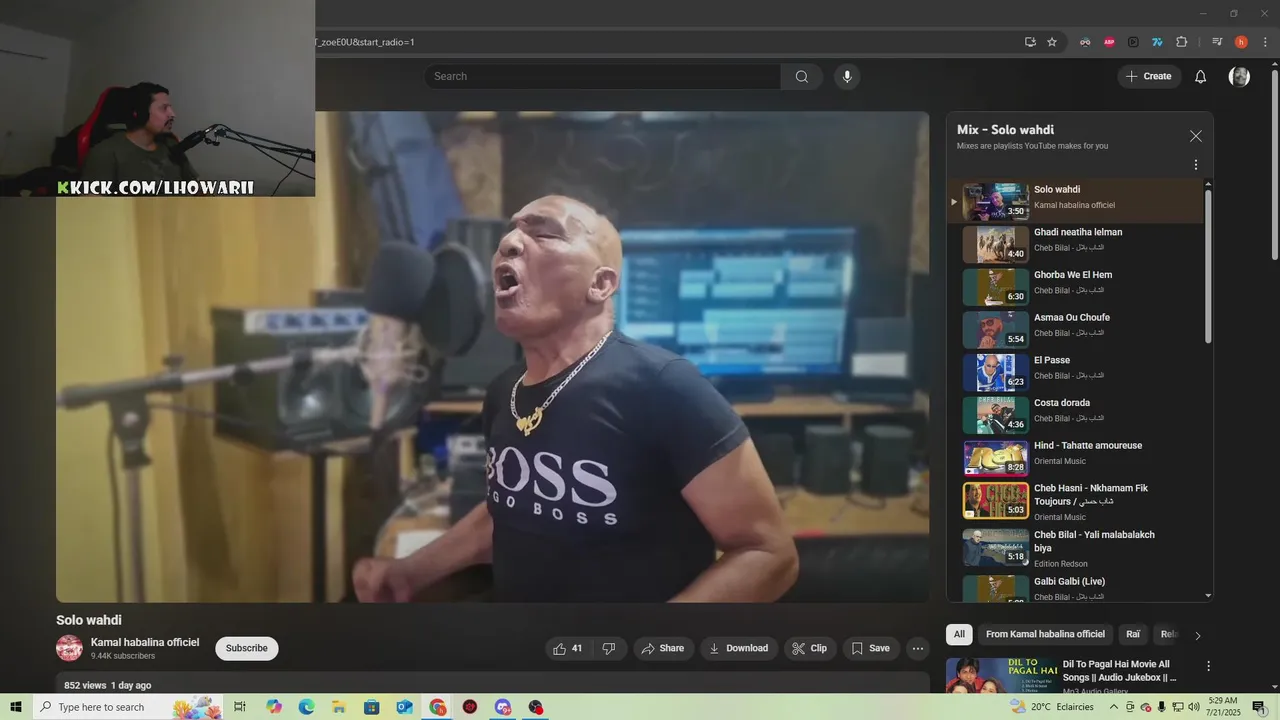Open more actions ellipsis below video
1280x720 pixels.
tap(917, 648)
